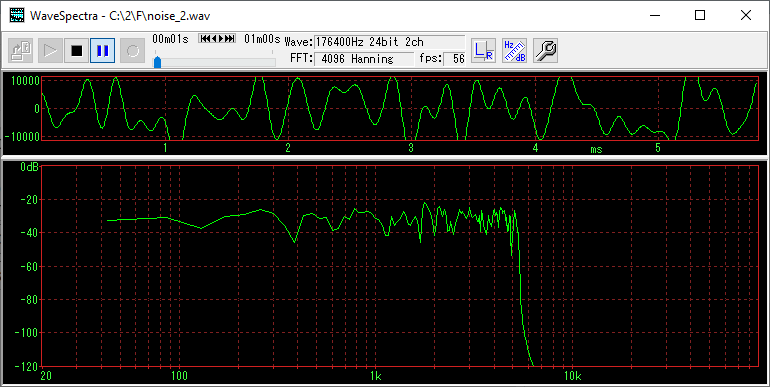Click the Wave format field showing 176400Hz 24bit 2ch
Image resolution: width=770 pixels, height=387 pixels.
click(x=389, y=42)
